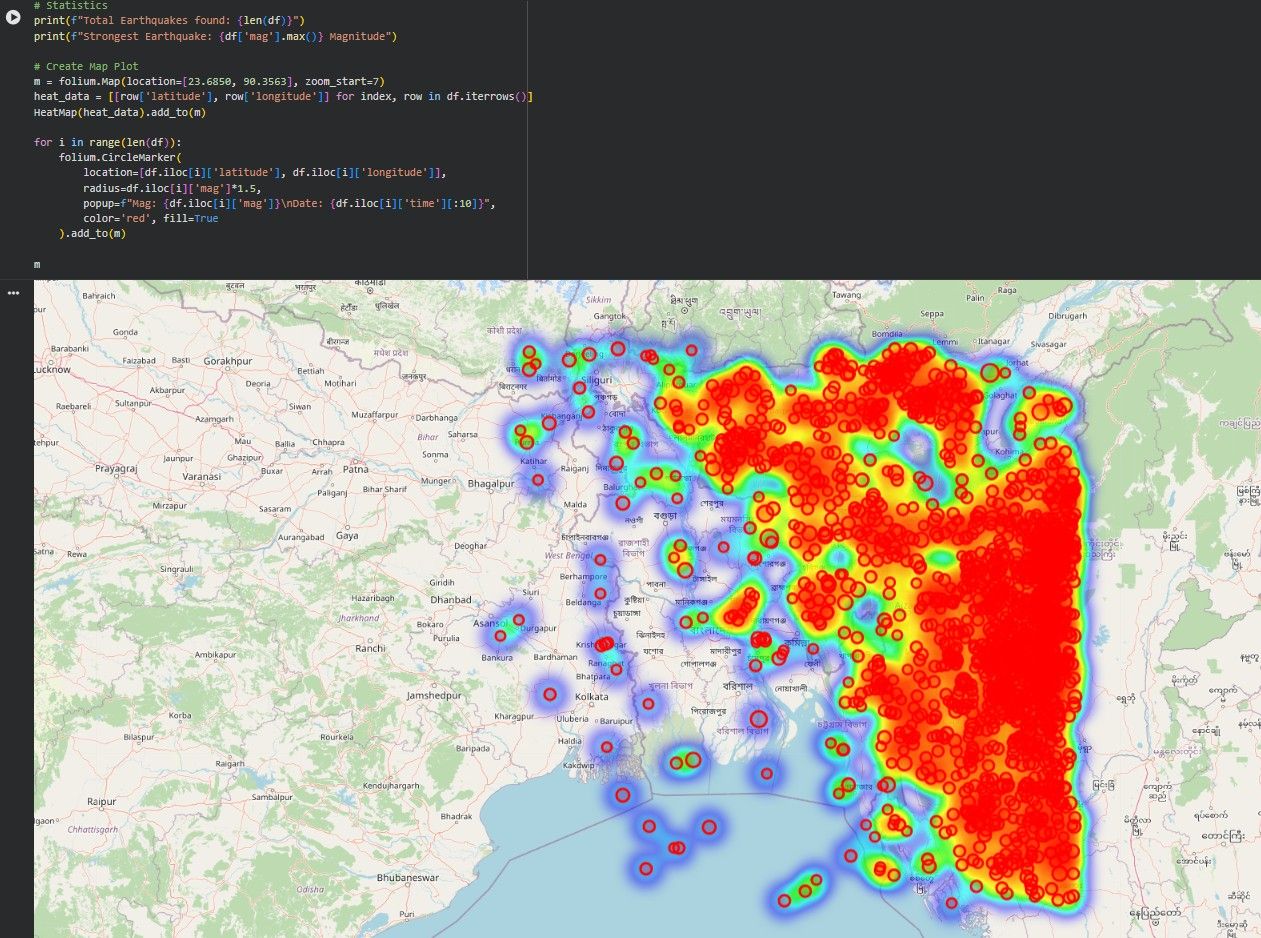Open the output actions ellipsis menu
The width and height of the screenshot is (1261, 938).
pyautogui.click(x=13, y=292)
